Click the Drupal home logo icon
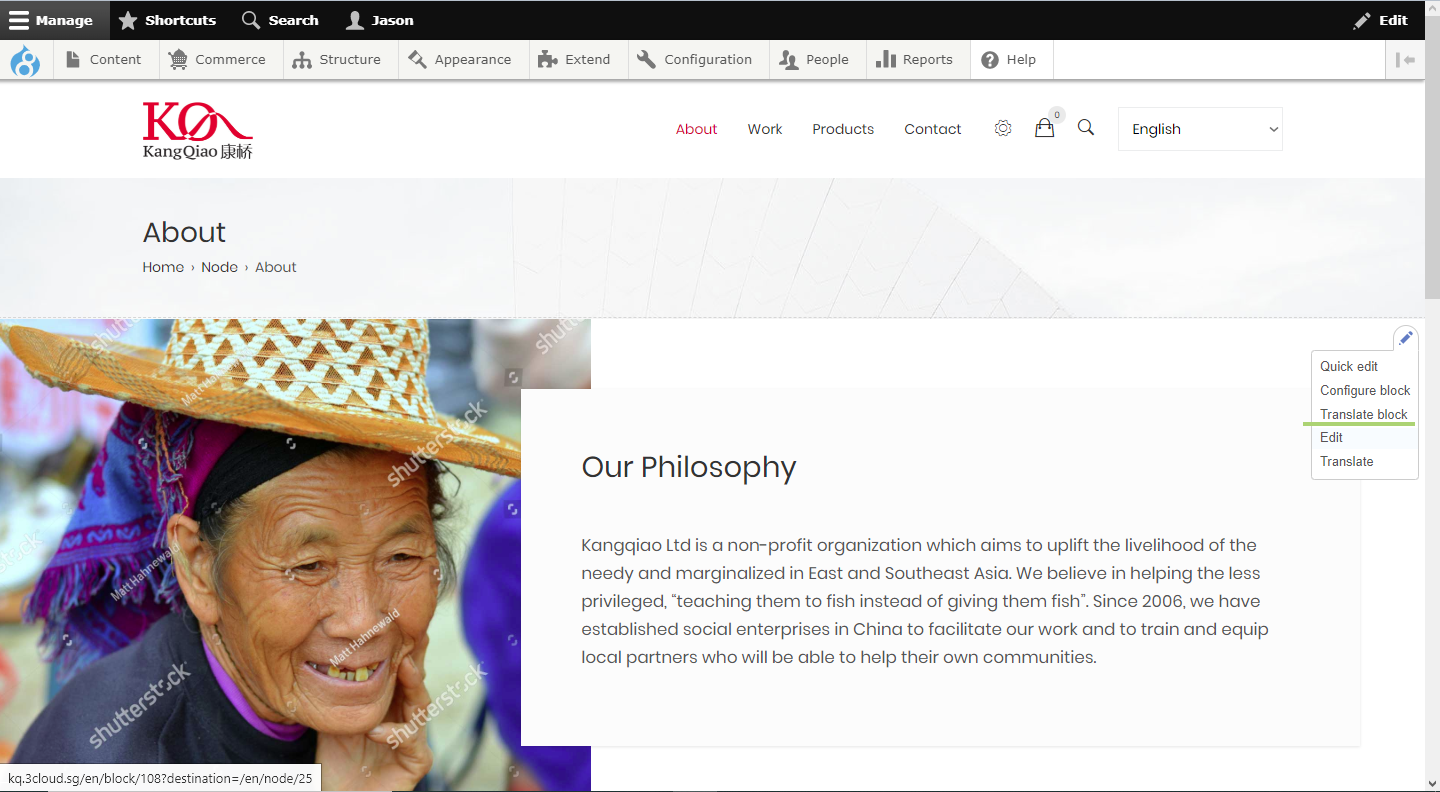Viewport: 1440px width, 792px height. pos(25,60)
